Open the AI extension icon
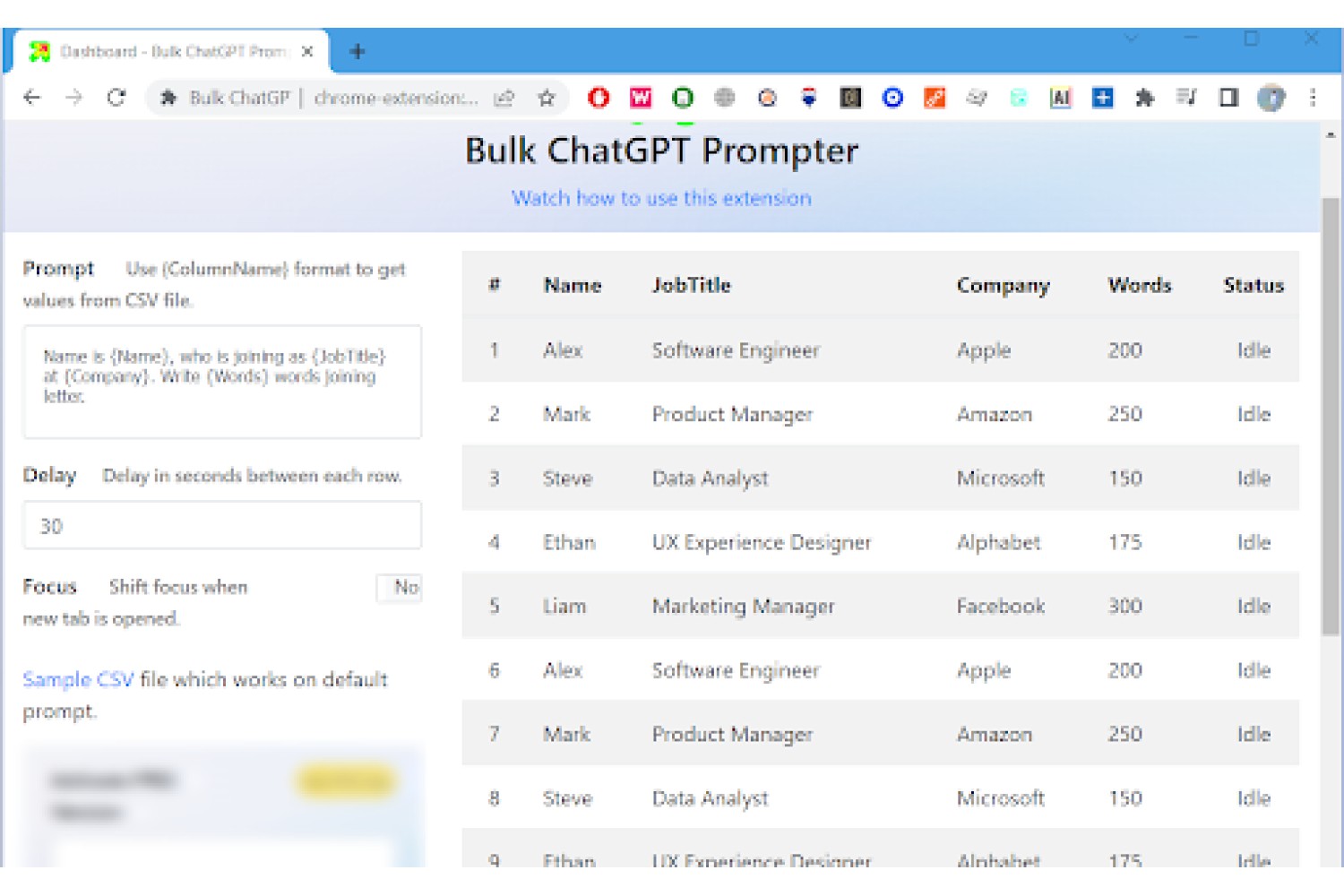The image size is (1344, 896). tap(1061, 98)
